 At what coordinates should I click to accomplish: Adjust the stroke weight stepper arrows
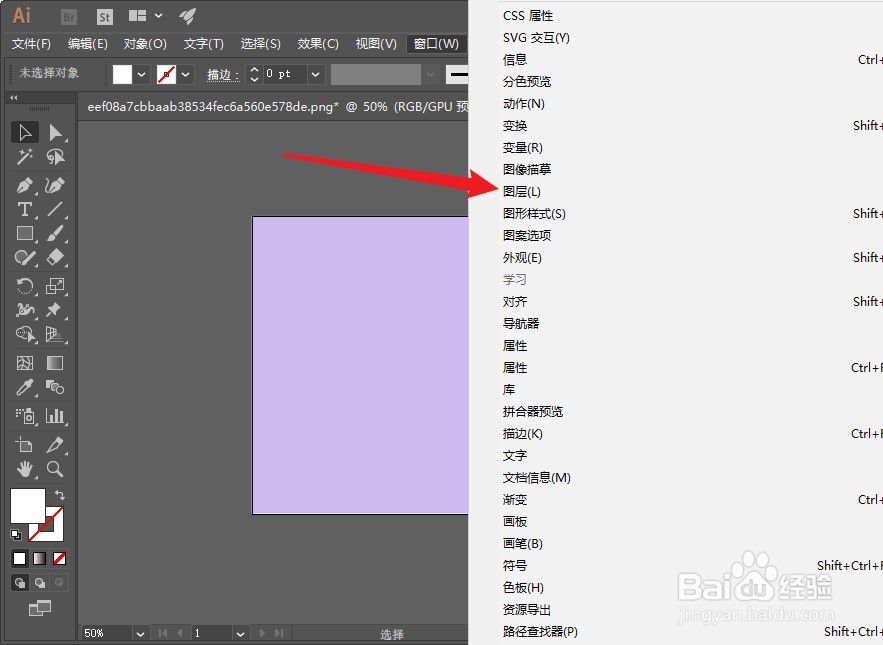click(254, 74)
